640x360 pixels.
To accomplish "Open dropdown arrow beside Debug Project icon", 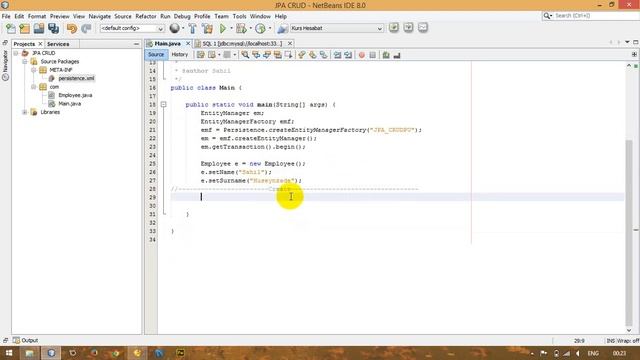I will coord(250,28).
